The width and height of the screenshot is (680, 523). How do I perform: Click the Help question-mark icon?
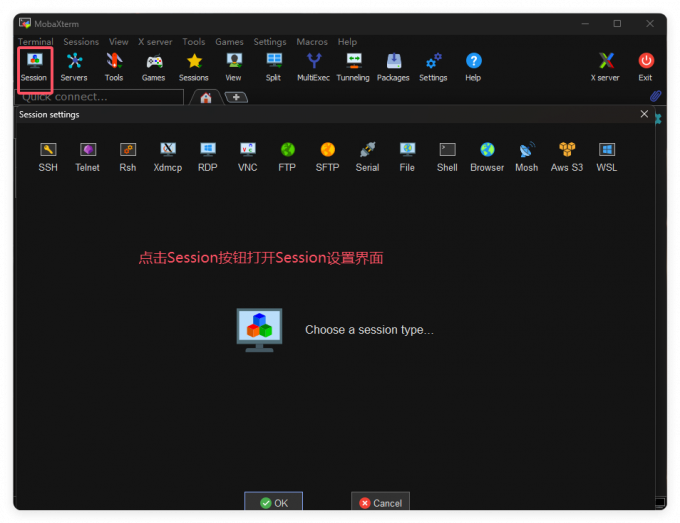click(473, 68)
